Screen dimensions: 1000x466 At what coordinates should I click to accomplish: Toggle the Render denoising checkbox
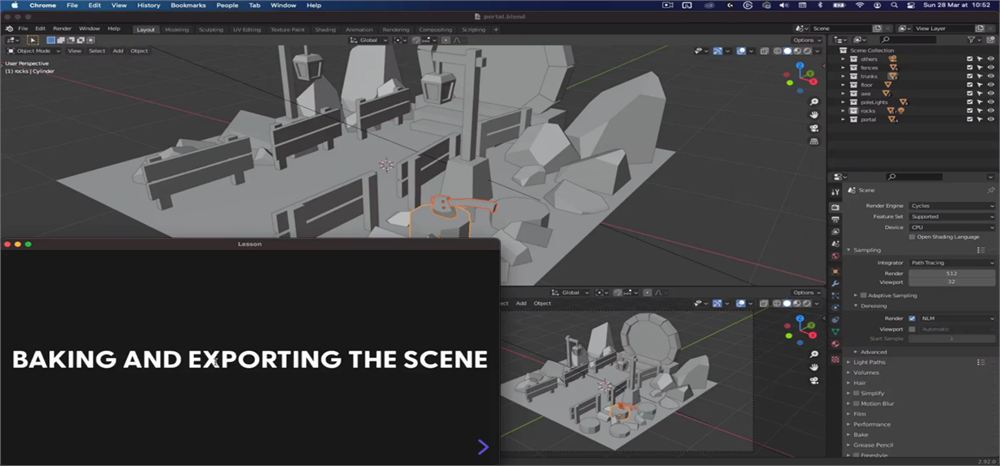912,318
